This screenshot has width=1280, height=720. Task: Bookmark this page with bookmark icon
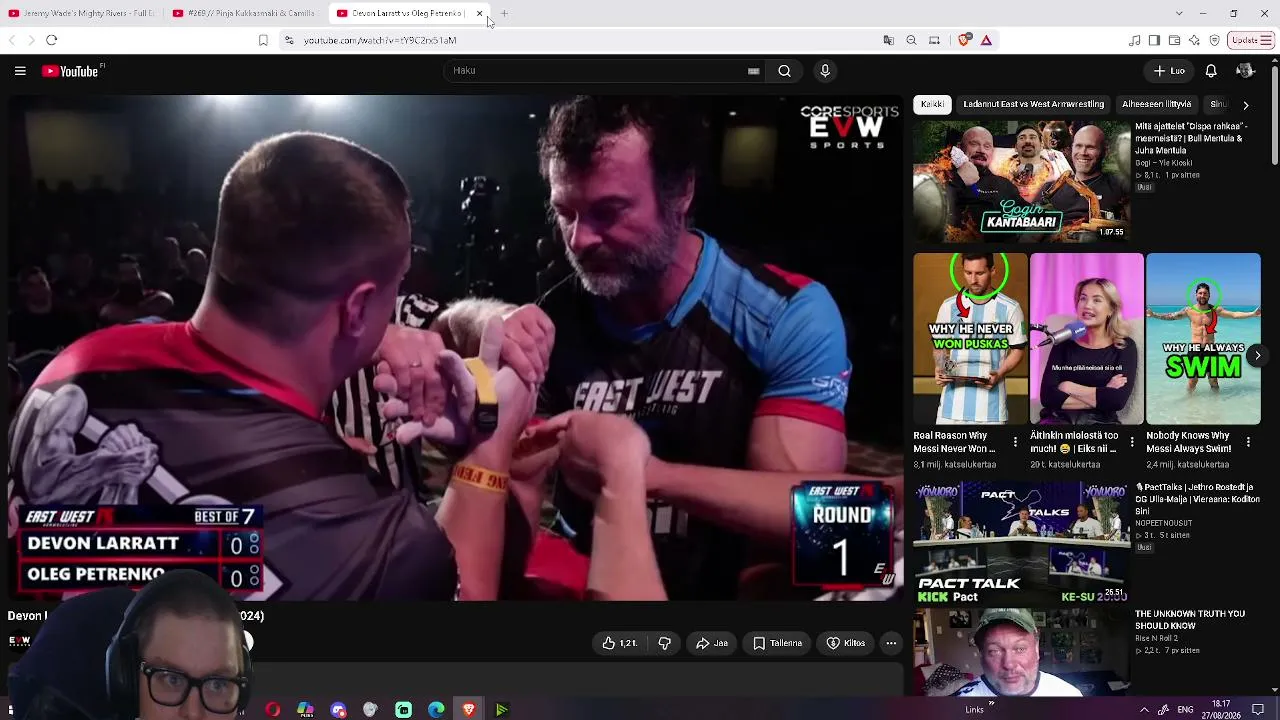pos(263,40)
